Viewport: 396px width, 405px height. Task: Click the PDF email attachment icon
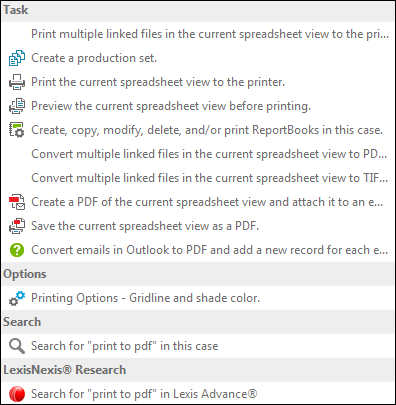tap(17, 202)
